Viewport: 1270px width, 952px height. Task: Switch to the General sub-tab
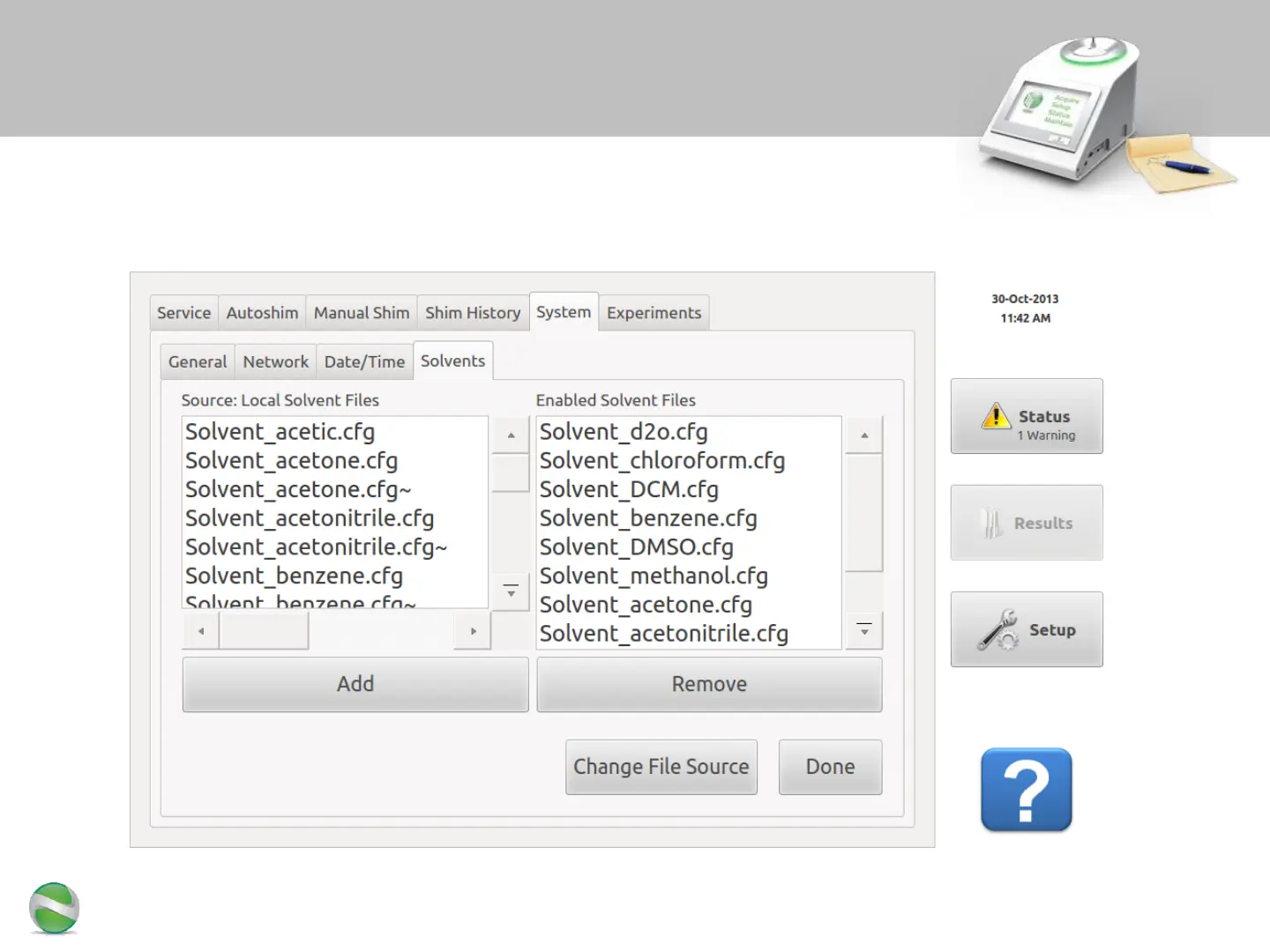point(198,362)
